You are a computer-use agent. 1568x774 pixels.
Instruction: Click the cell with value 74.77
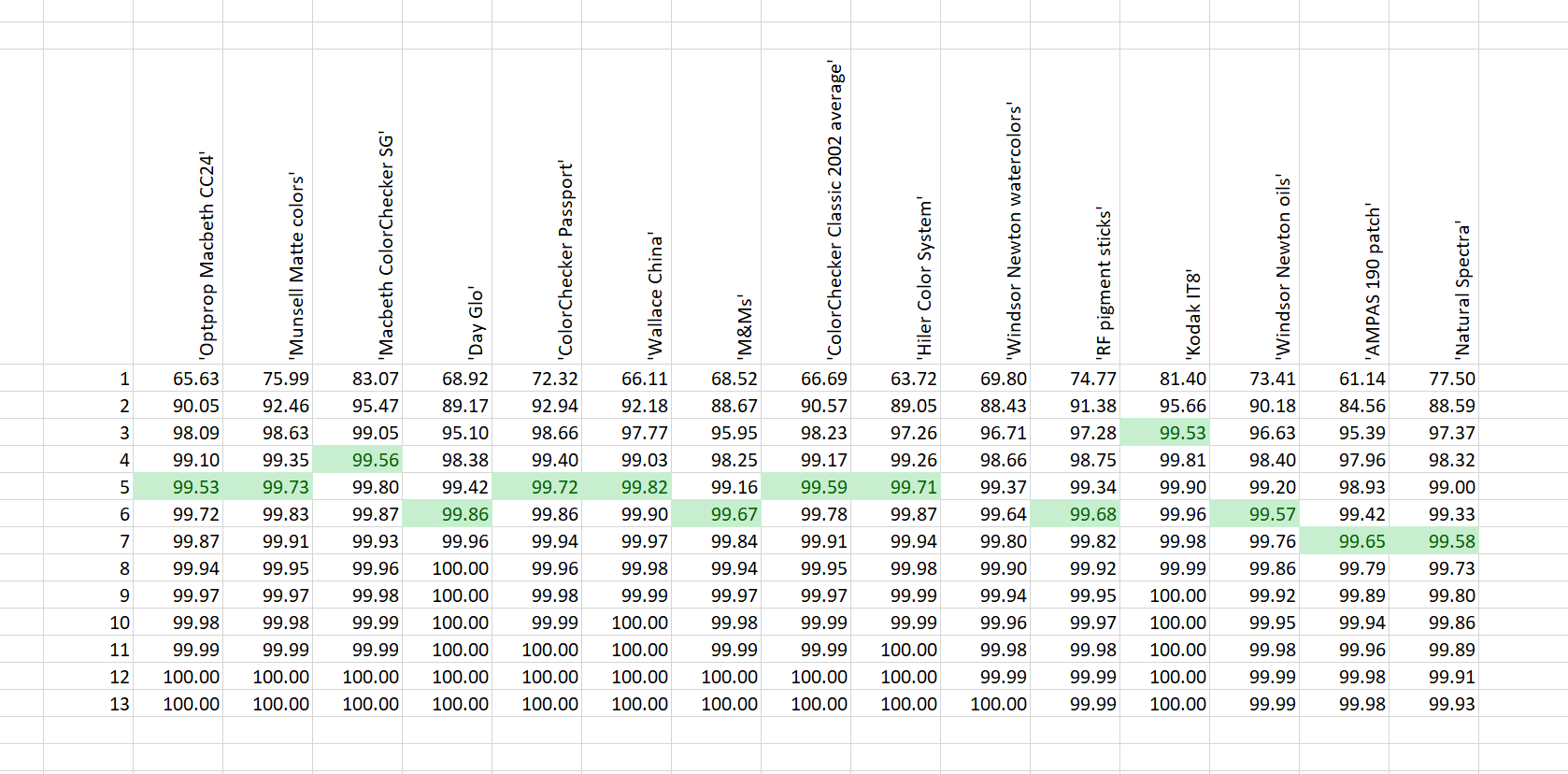point(1075,379)
